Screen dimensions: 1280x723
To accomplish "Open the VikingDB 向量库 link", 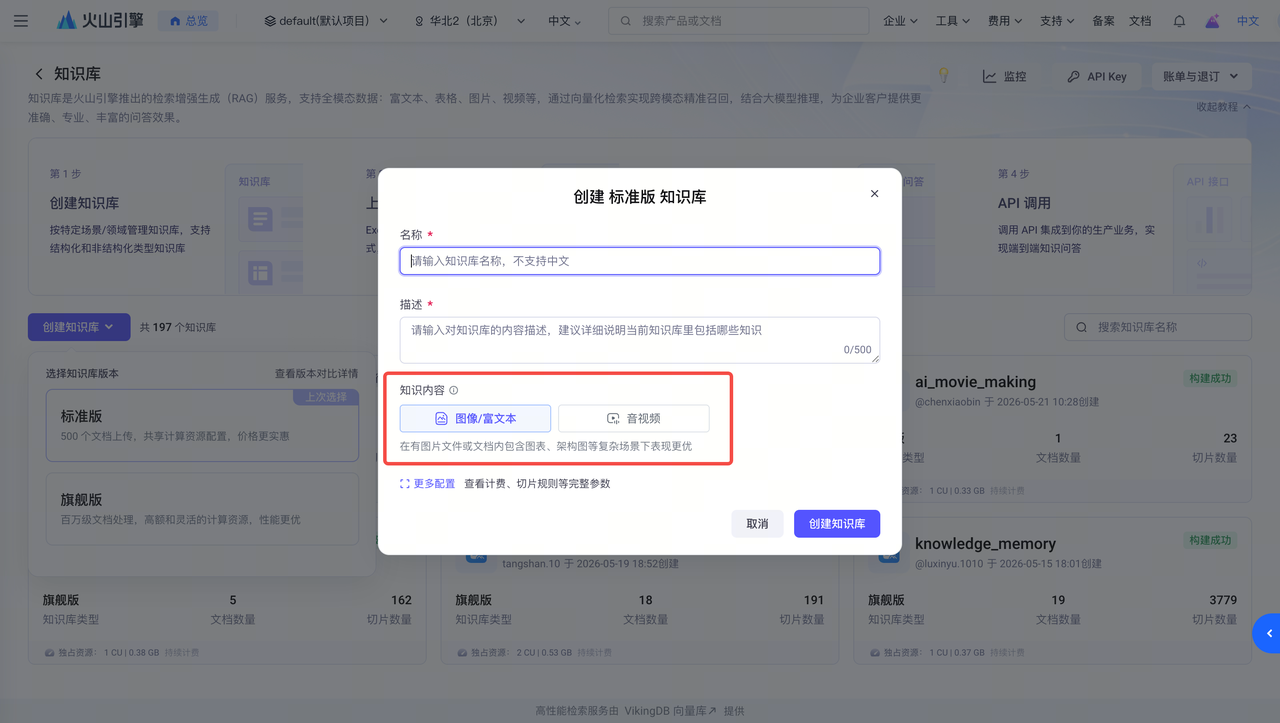I will point(670,711).
